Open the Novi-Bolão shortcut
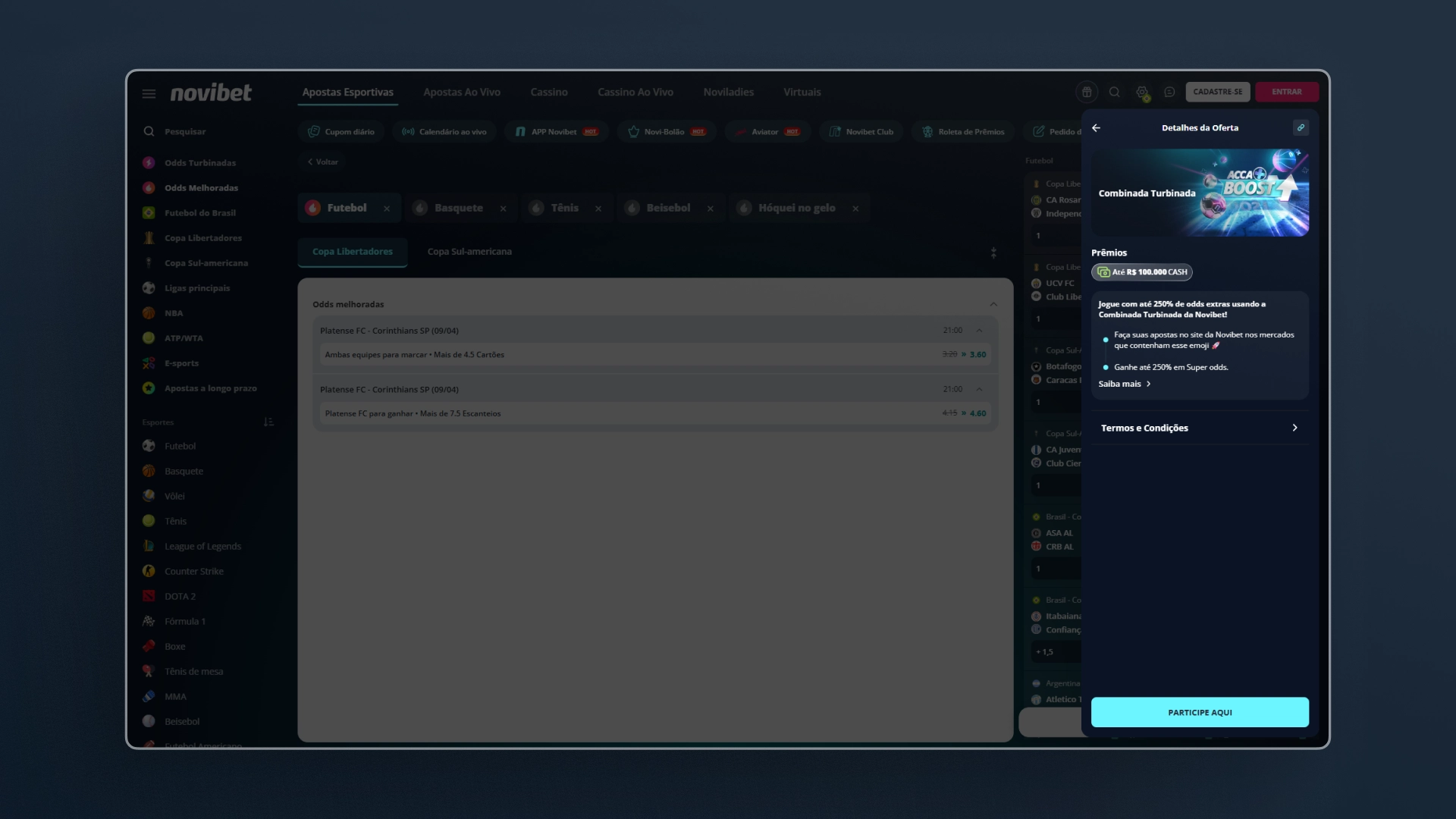Screen dimensions: 1456x819 click(667, 132)
